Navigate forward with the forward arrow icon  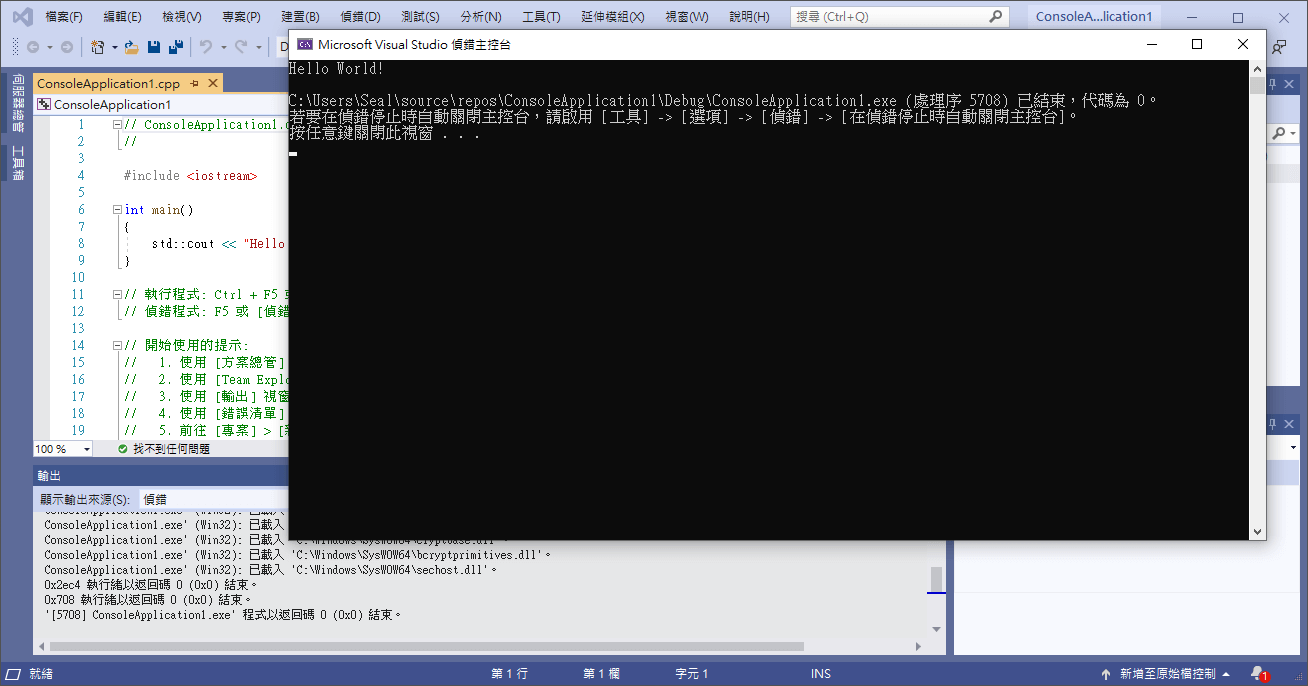pos(66,47)
